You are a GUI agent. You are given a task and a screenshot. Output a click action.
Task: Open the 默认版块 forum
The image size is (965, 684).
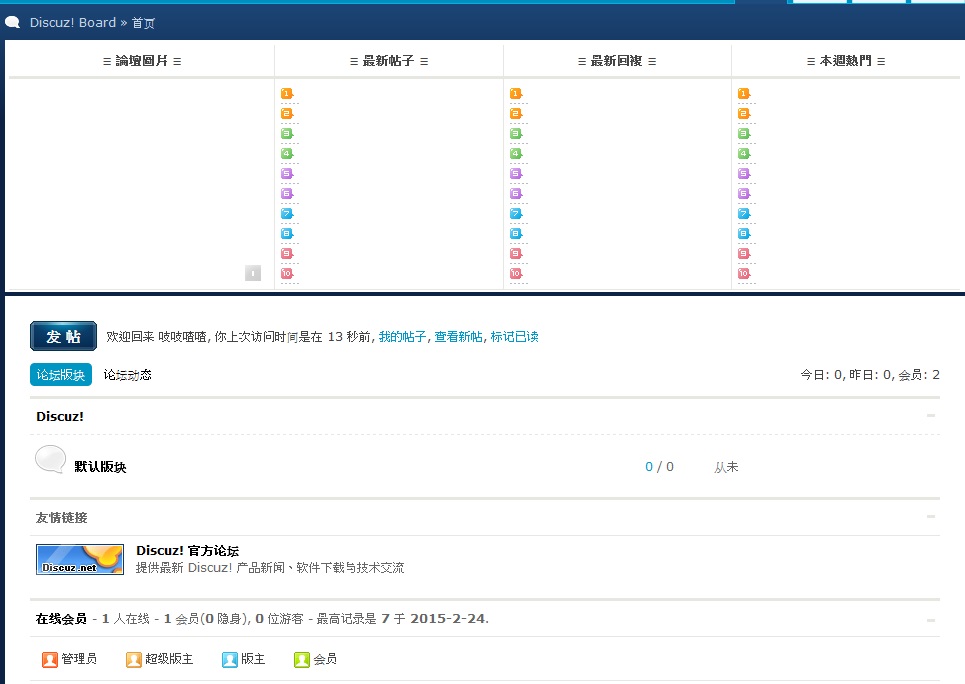[100, 467]
